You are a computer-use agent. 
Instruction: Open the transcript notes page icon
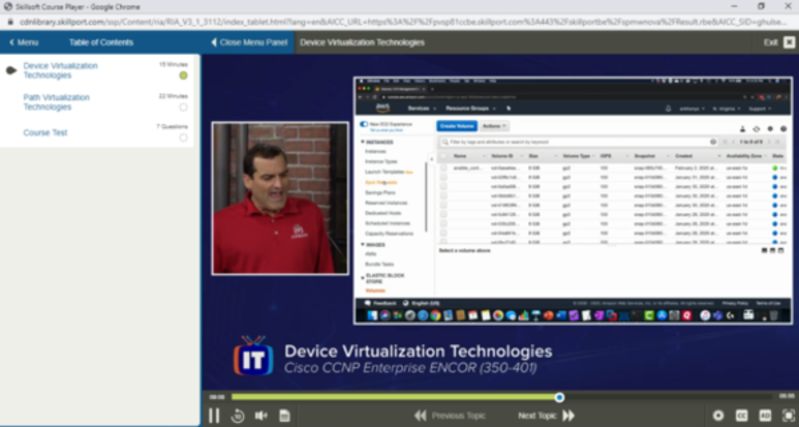(284, 416)
